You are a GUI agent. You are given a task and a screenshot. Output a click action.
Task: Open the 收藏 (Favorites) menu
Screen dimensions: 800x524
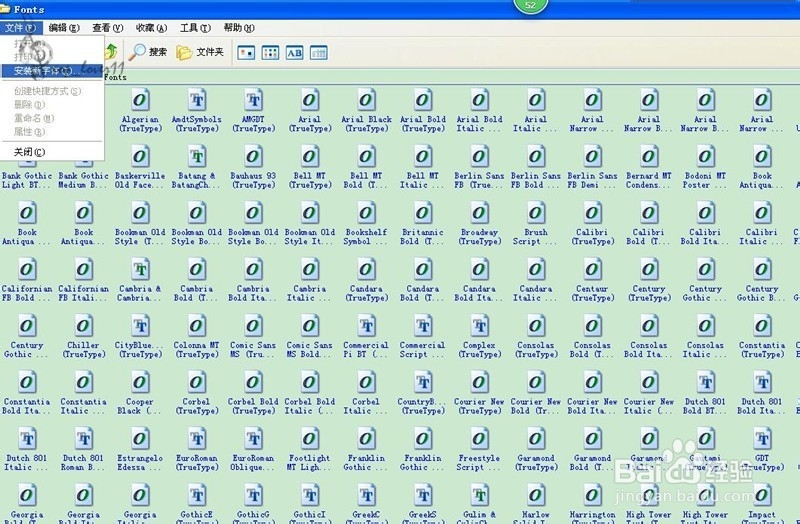click(152, 28)
